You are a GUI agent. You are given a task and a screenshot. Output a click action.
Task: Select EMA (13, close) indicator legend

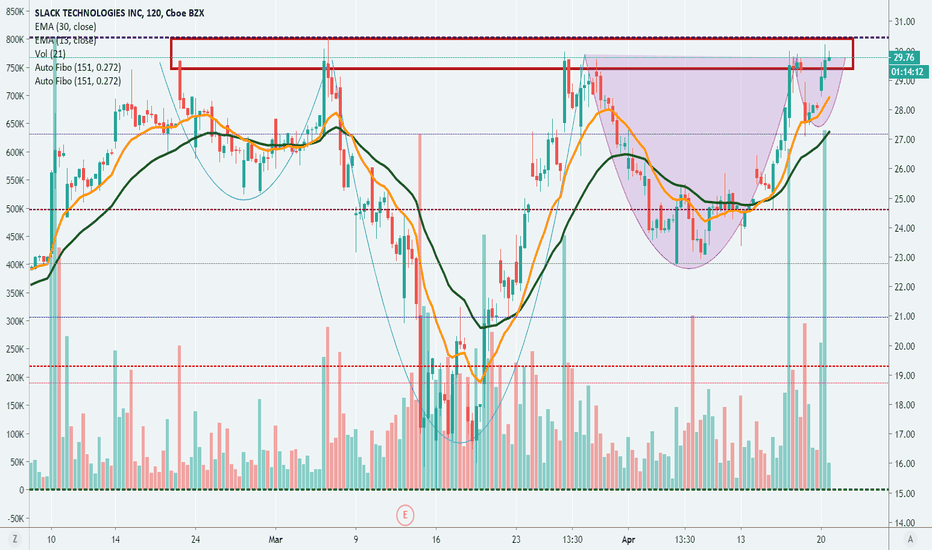click(65, 40)
